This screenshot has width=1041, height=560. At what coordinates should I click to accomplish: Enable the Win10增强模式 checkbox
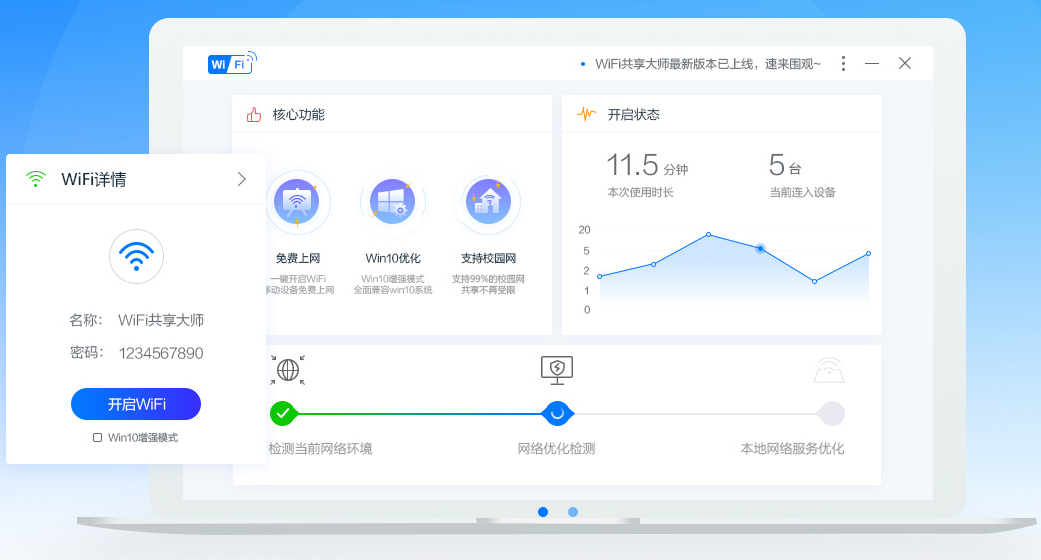(97, 438)
